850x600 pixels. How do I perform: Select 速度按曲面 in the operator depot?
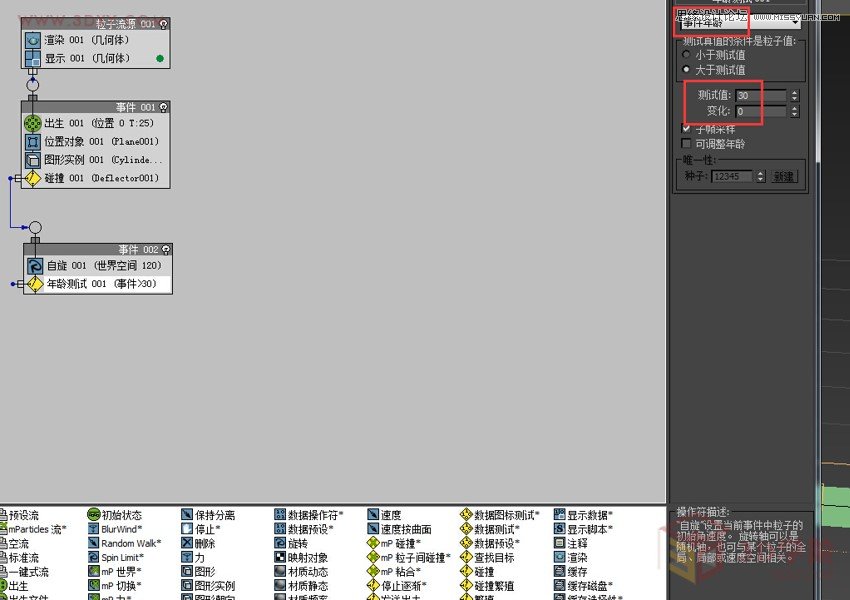coord(405,529)
